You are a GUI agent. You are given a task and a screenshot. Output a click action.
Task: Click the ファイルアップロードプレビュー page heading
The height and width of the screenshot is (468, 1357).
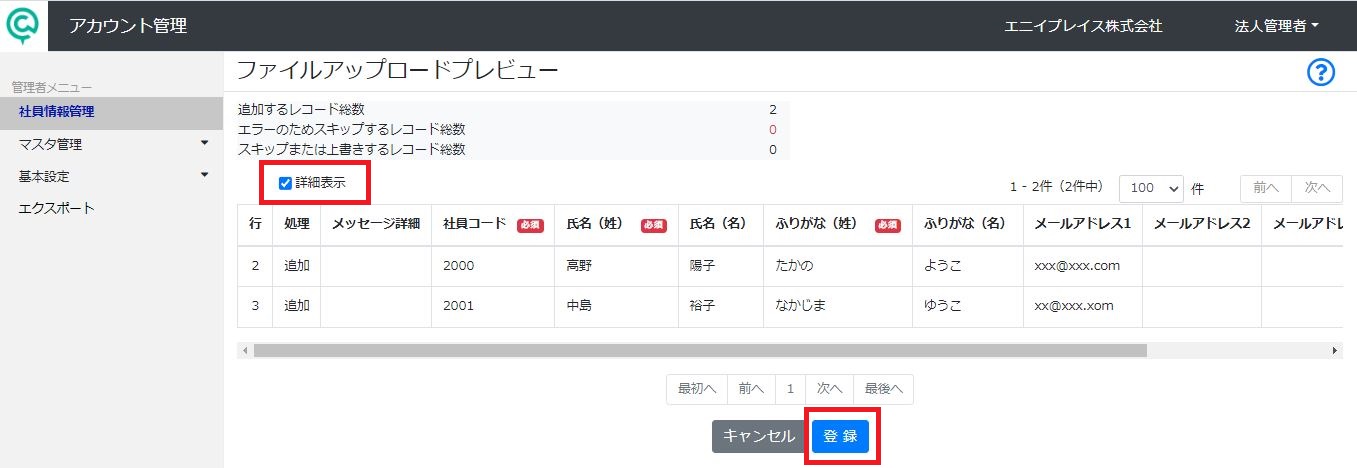[397, 70]
